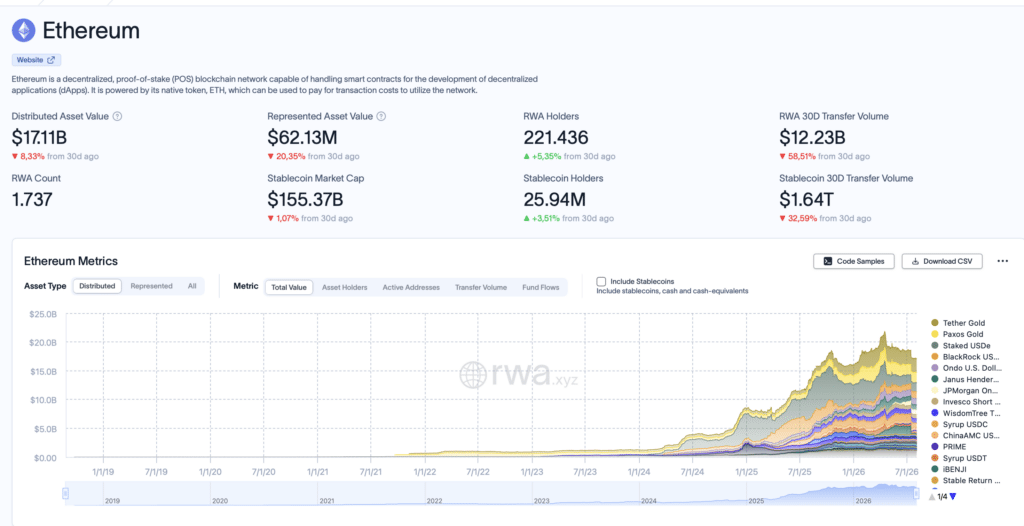The image size is (1024, 526).
Task: Select the All asset type
Action: [x=192, y=286]
